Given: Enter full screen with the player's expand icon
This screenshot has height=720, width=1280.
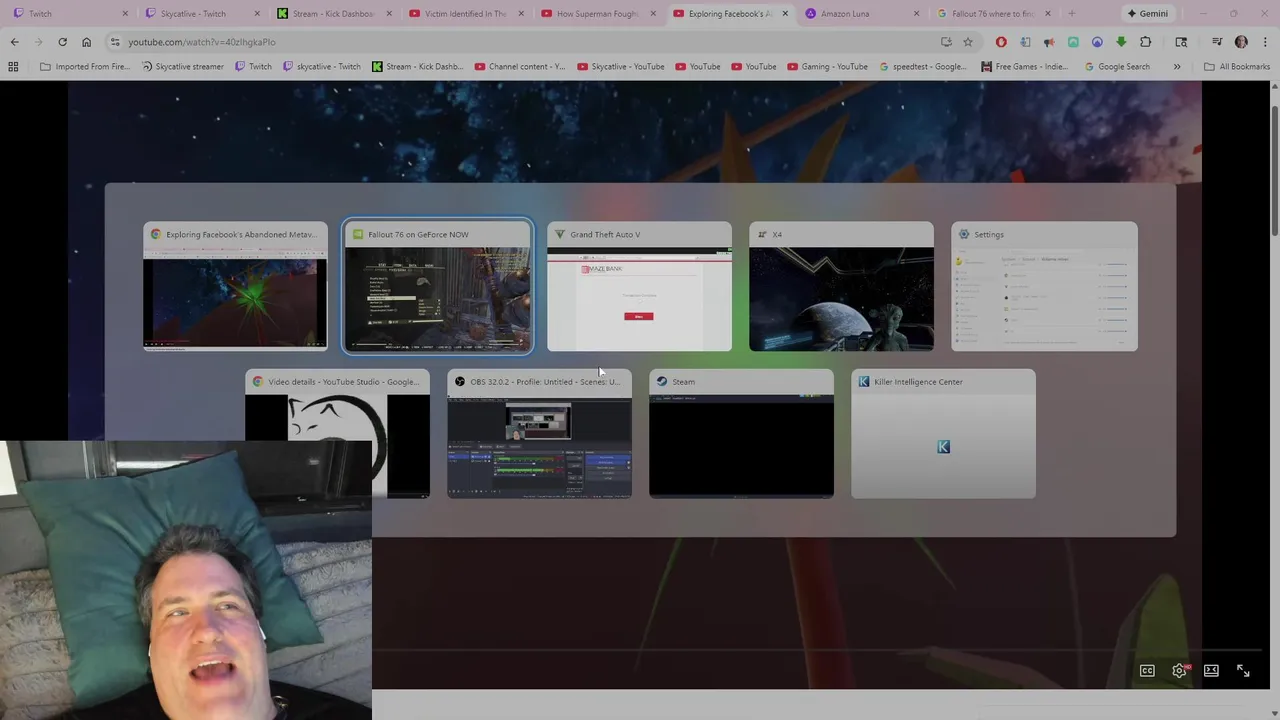Looking at the screenshot, I should tap(1243, 671).
